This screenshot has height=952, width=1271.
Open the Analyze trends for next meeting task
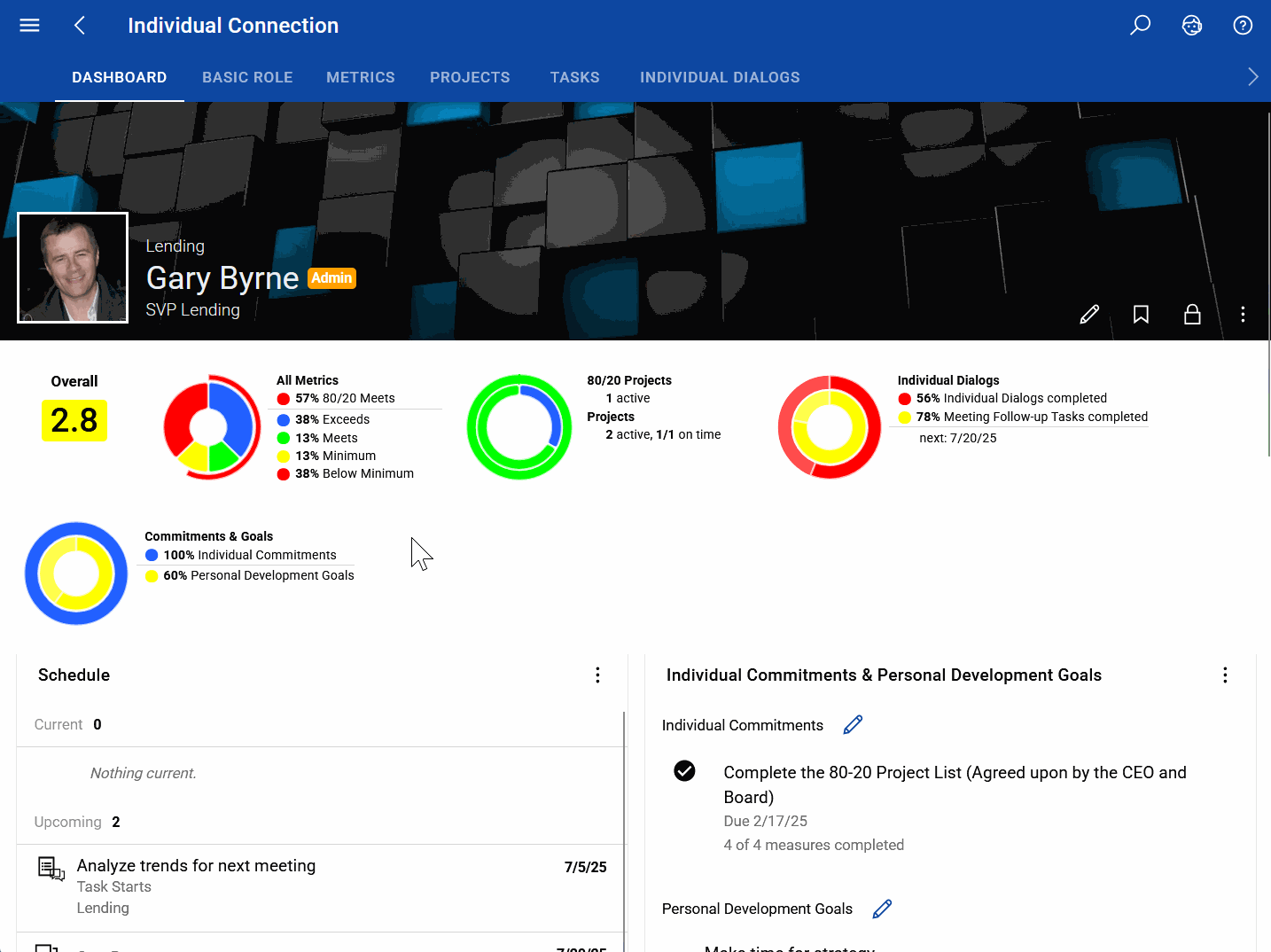click(x=196, y=865)
